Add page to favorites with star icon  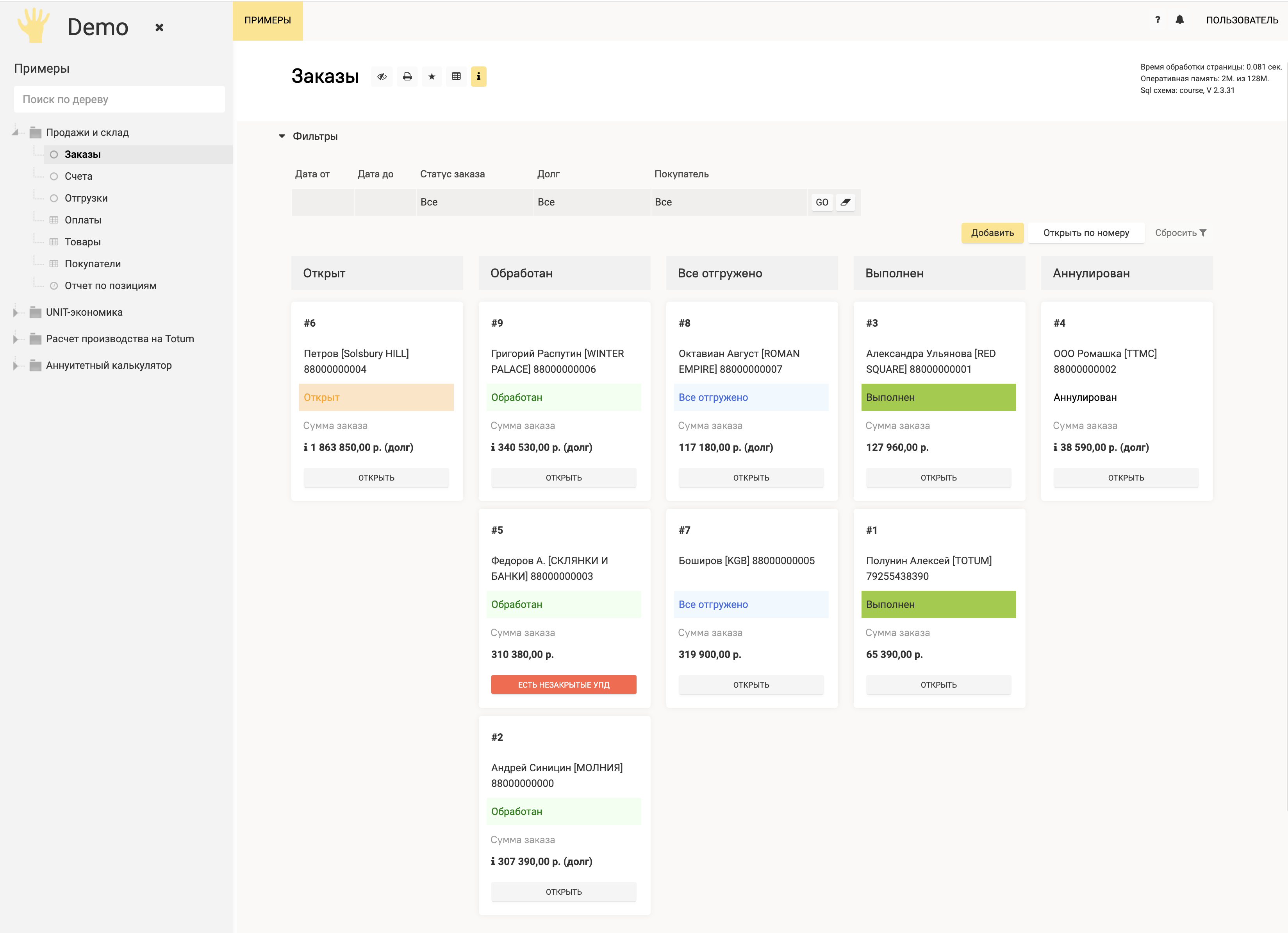[432, 76]
